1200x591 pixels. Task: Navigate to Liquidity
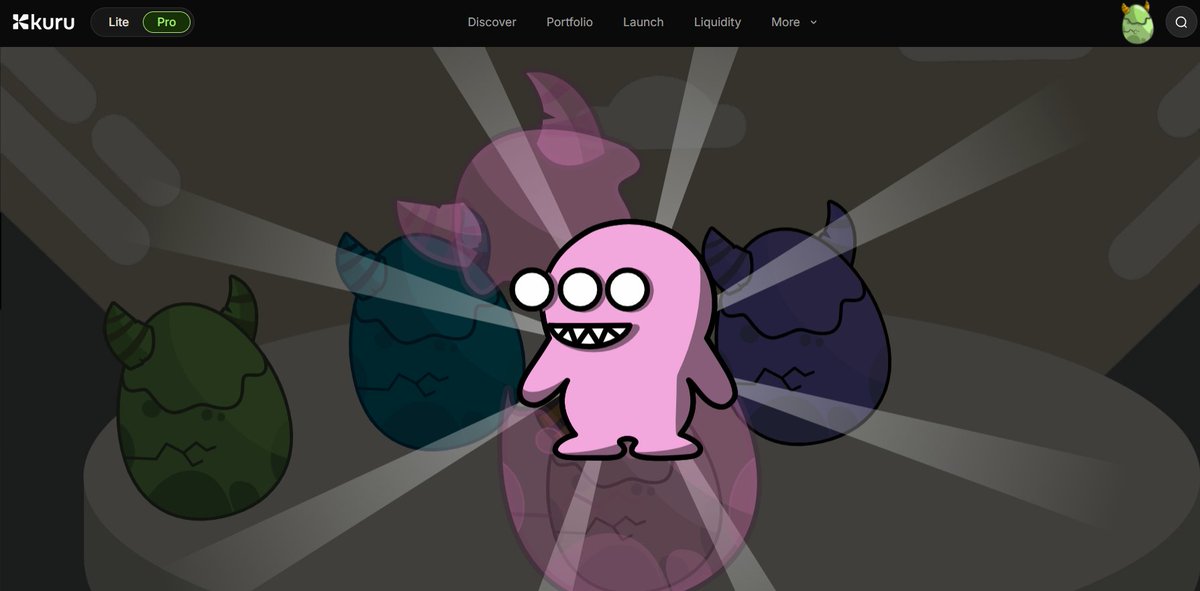[717, 22]
